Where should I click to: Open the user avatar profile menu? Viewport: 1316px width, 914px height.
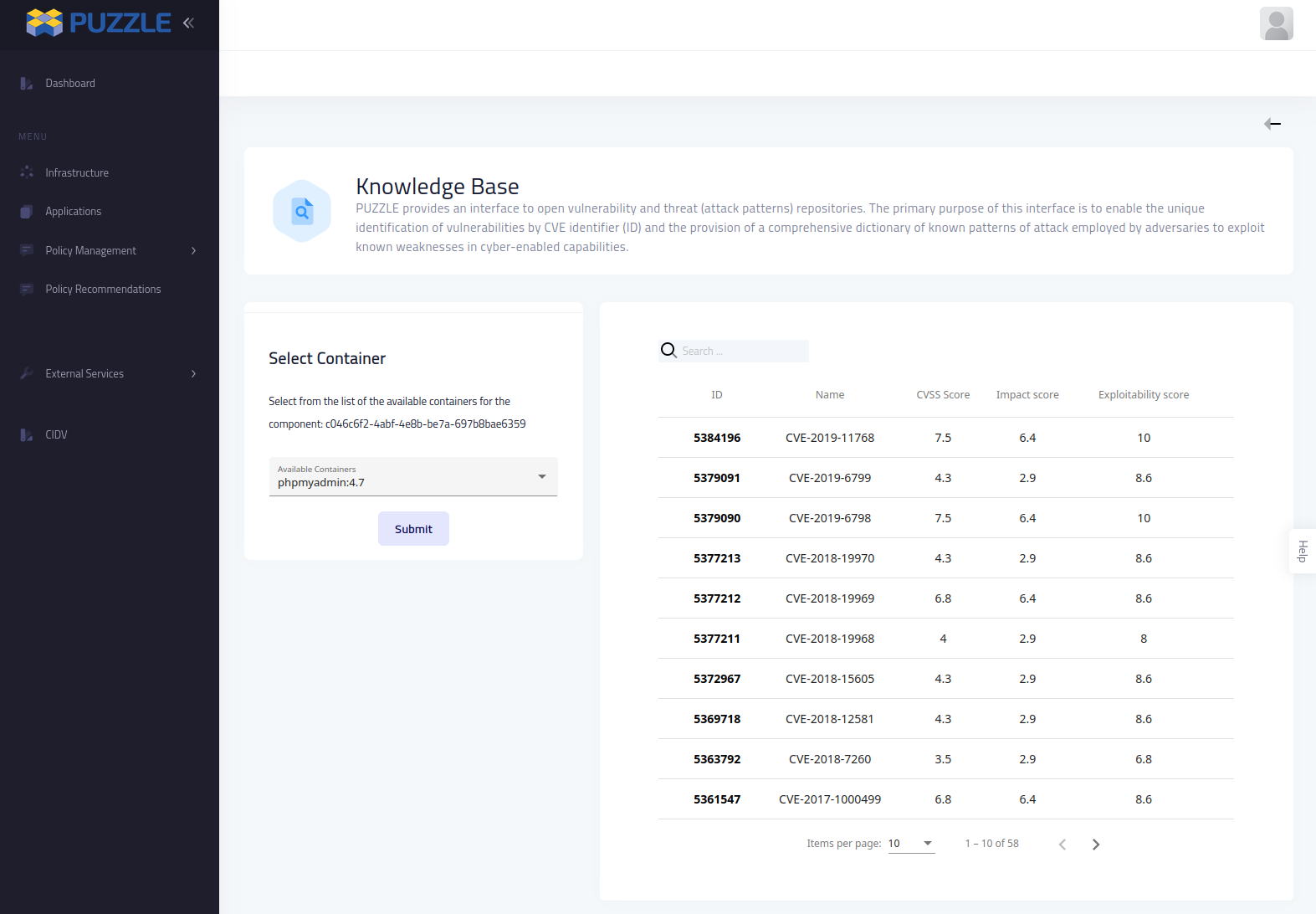coord(1276,23)
